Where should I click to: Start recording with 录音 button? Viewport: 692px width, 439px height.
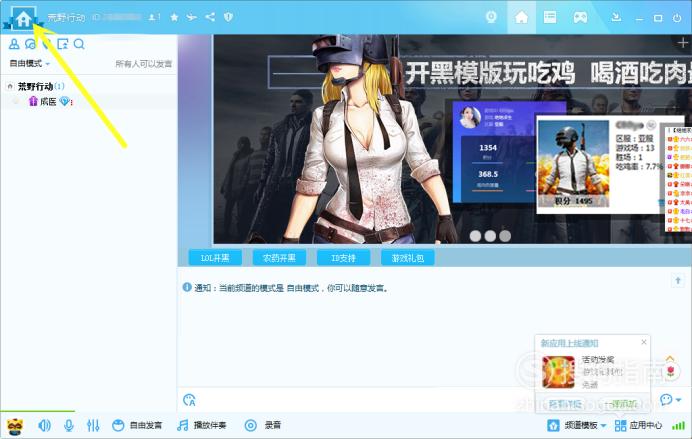[x=263, y=425]
